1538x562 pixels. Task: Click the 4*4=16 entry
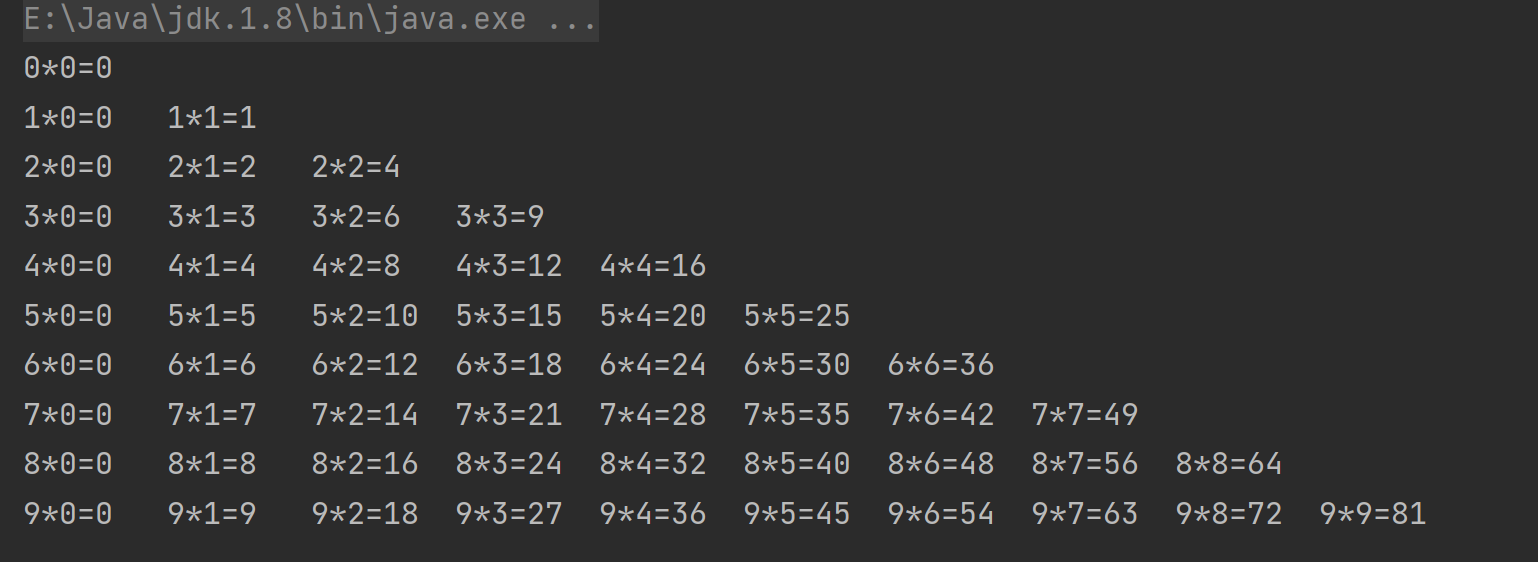653,266
